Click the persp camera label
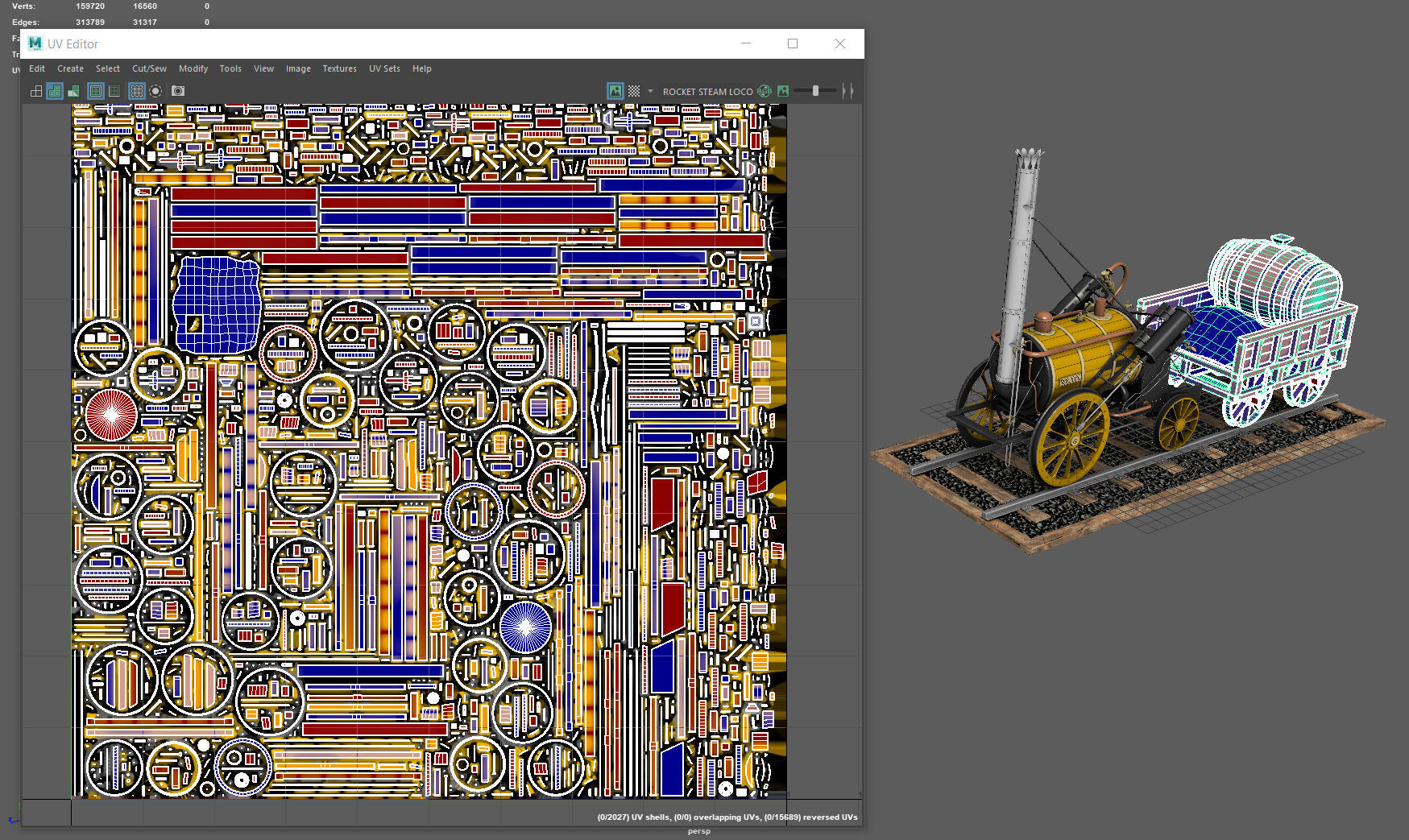The width and height of the screenshot is (1409, 840). click(x=699, y=831)
